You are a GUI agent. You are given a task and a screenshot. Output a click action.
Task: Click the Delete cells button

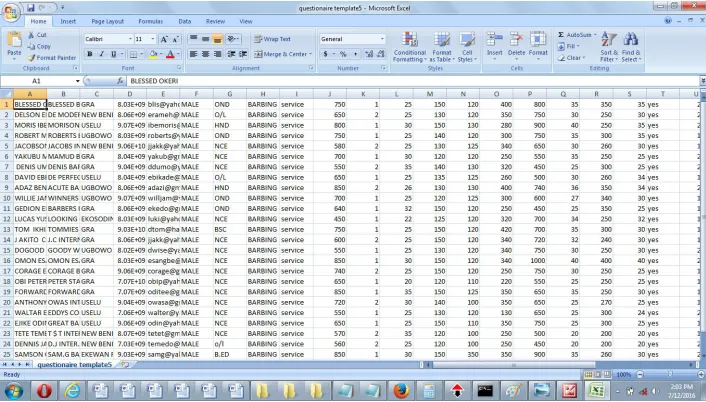tap(516, 45)
